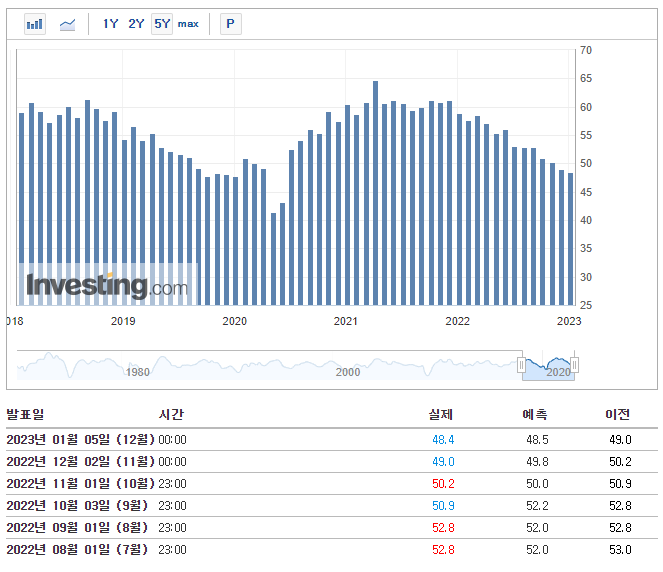The image size is (663, 572).
Task: Click the 2022 x-axis label
Action: [458, 321]
